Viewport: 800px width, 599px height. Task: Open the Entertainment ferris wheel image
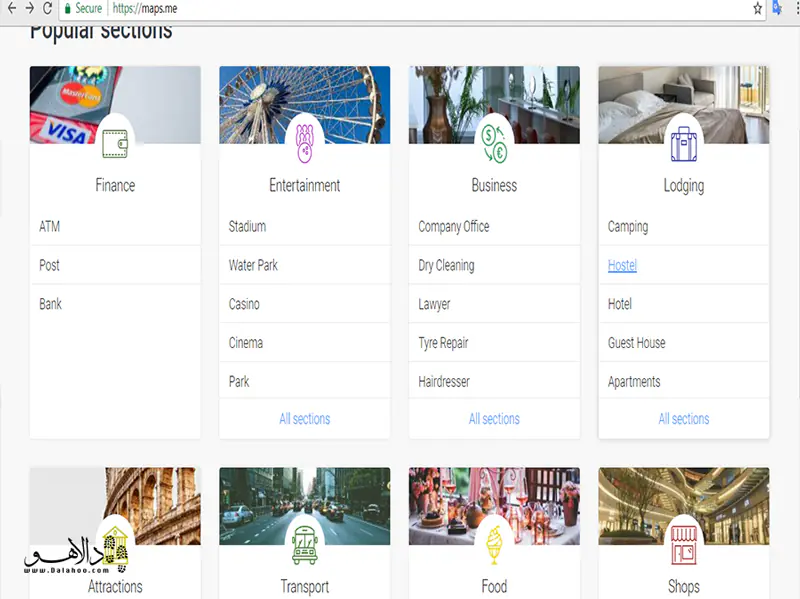tap(305, 105)
